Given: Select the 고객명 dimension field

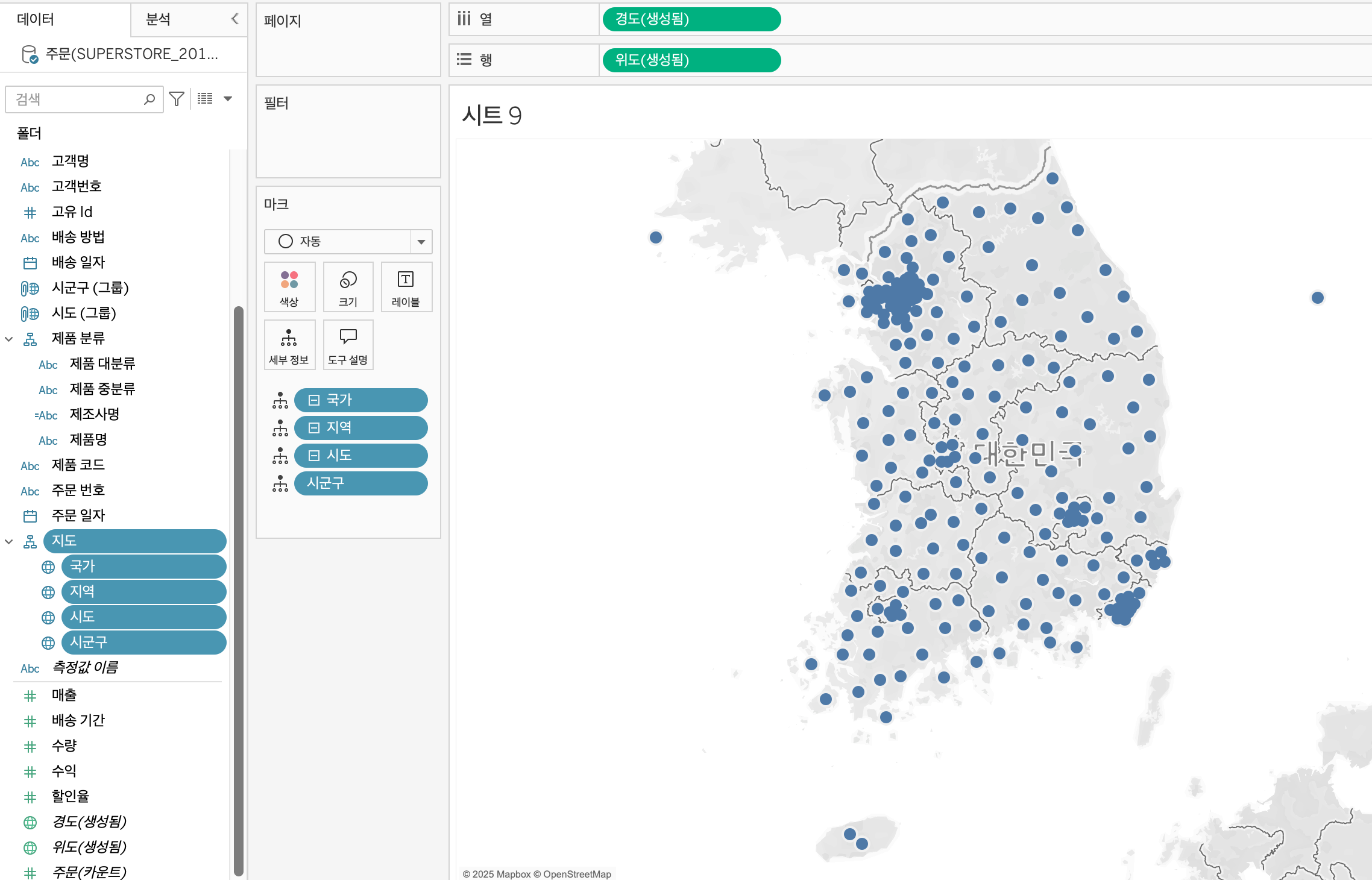Looking at the screenshot, I should 71,161.
